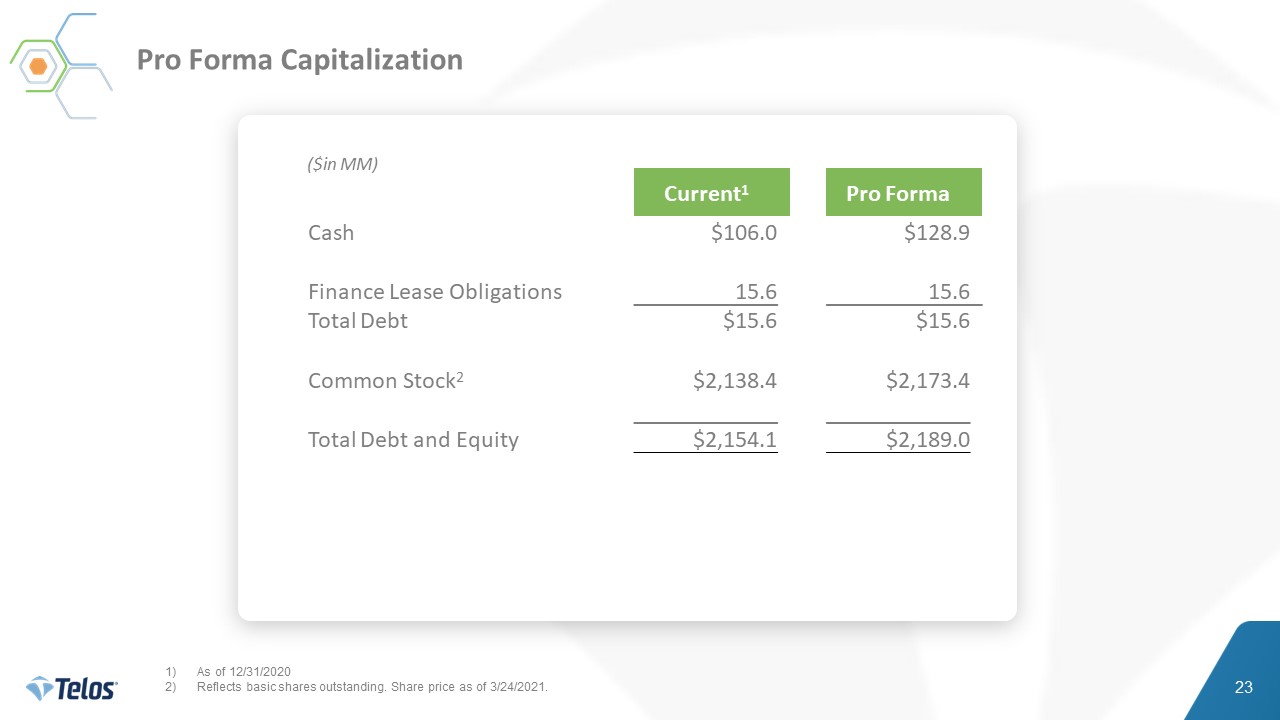
Task: Click the $128.9 pro forma cash value
Action: [937, 233]
